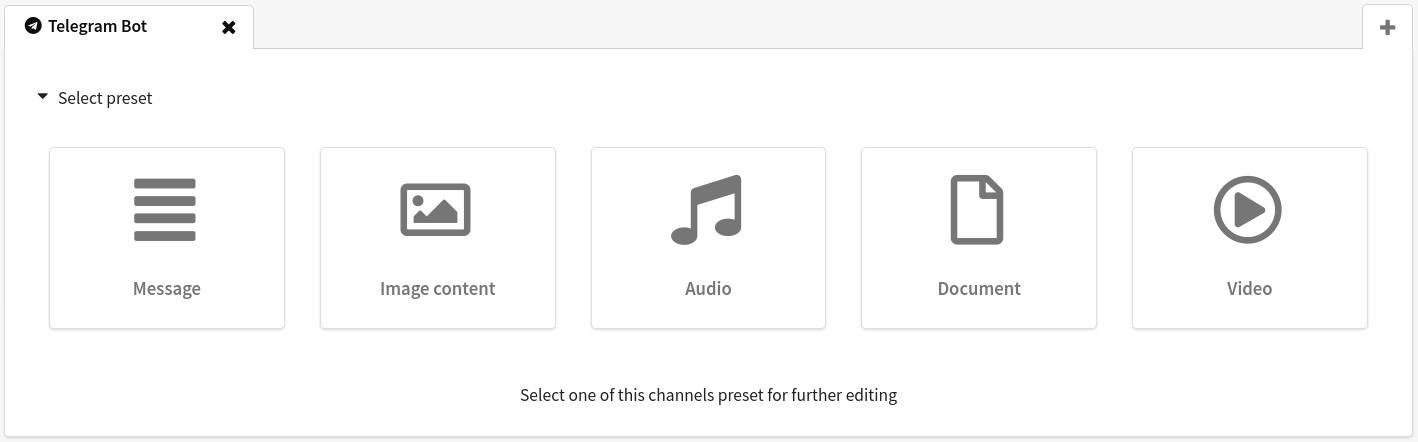Close the Telegram Bot tab

coord(229,27)
